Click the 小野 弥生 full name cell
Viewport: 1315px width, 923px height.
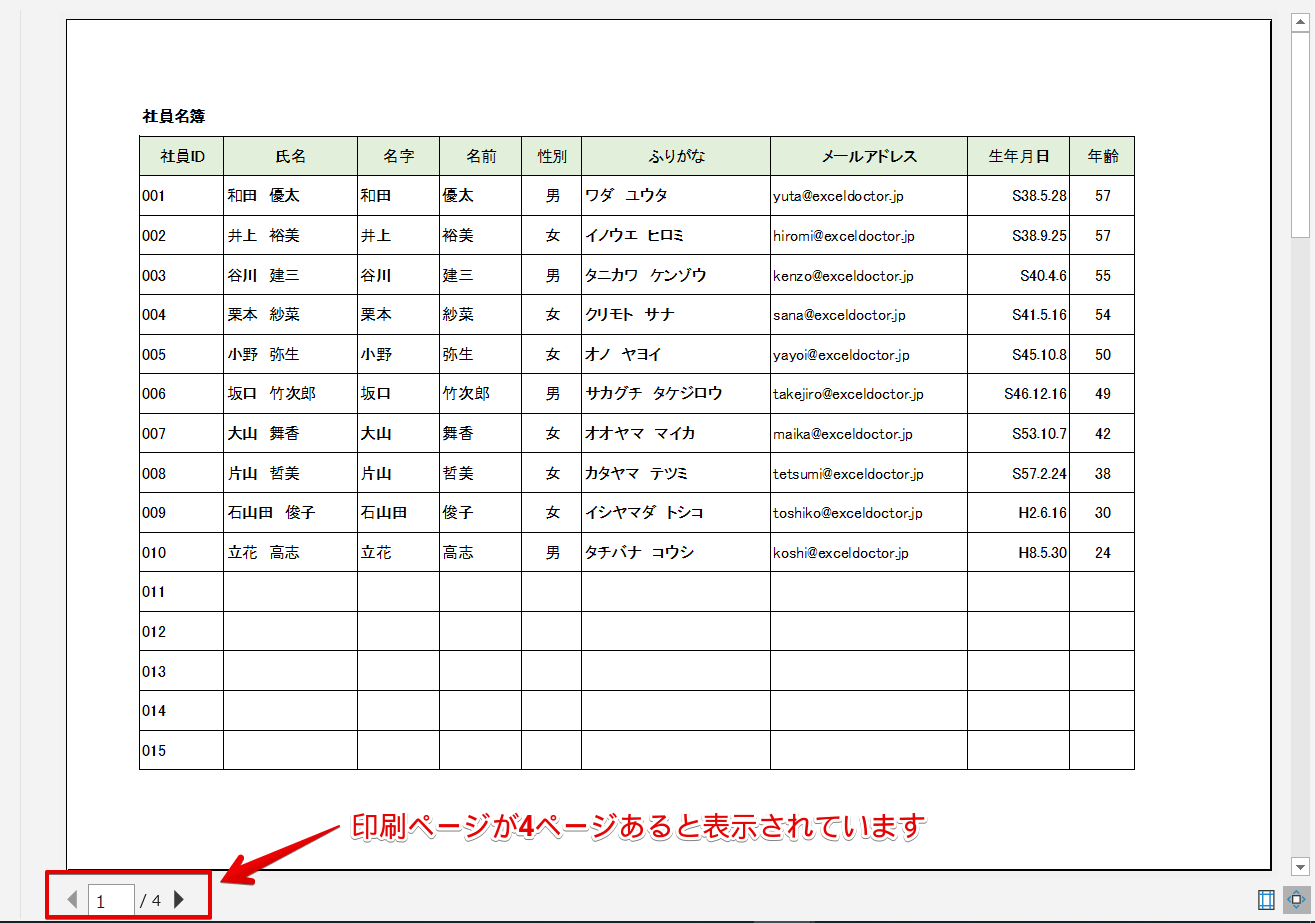click(x=291, y=354)
